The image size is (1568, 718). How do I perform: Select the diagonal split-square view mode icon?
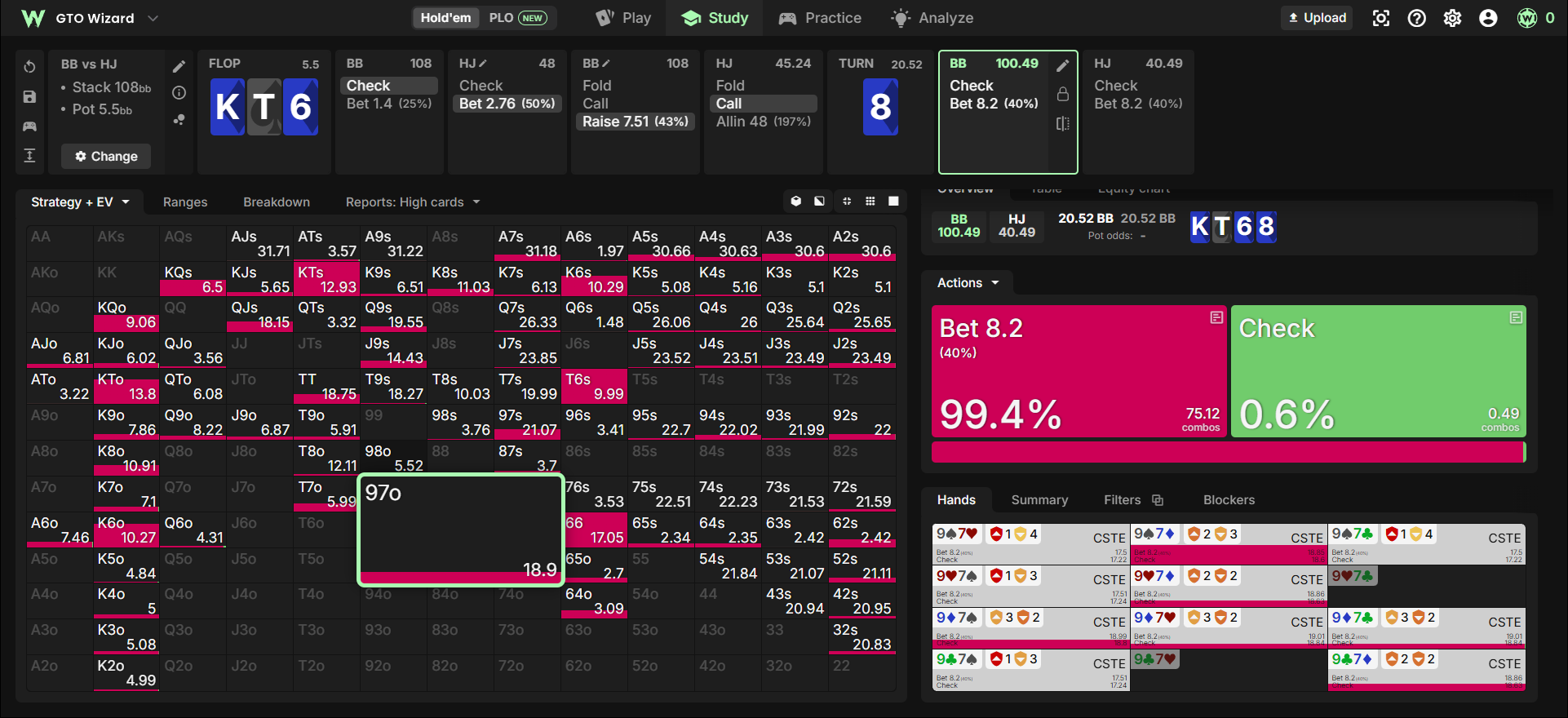(819, 201)
